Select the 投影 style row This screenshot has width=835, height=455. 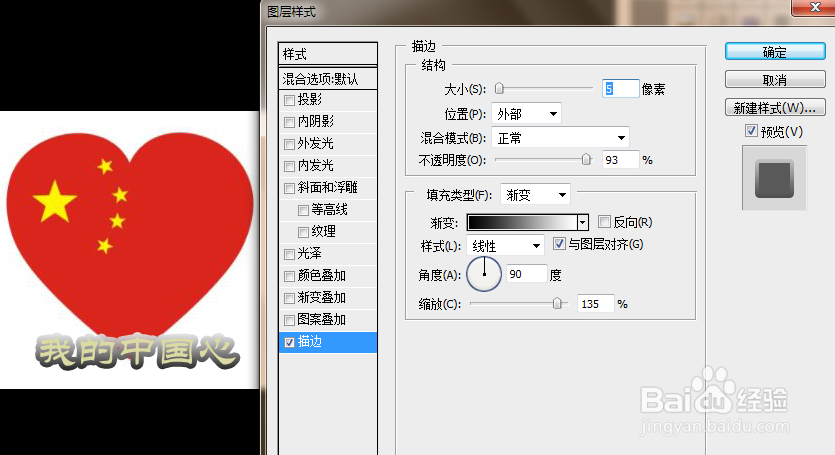tap(328, 100)
